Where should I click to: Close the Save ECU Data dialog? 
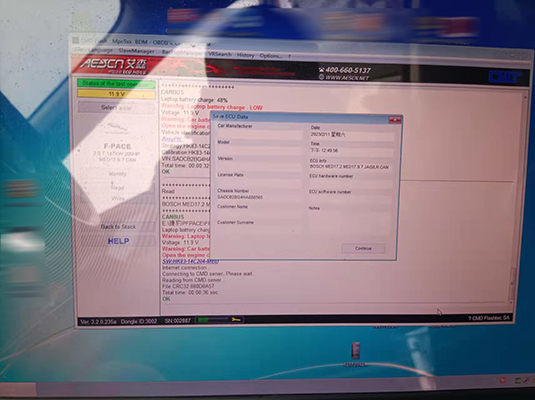pos(395,120)
